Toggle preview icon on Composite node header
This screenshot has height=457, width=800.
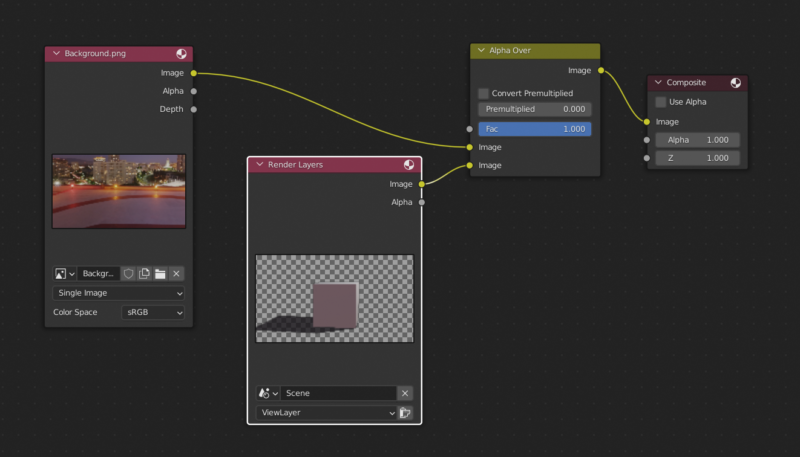(735, 83)
